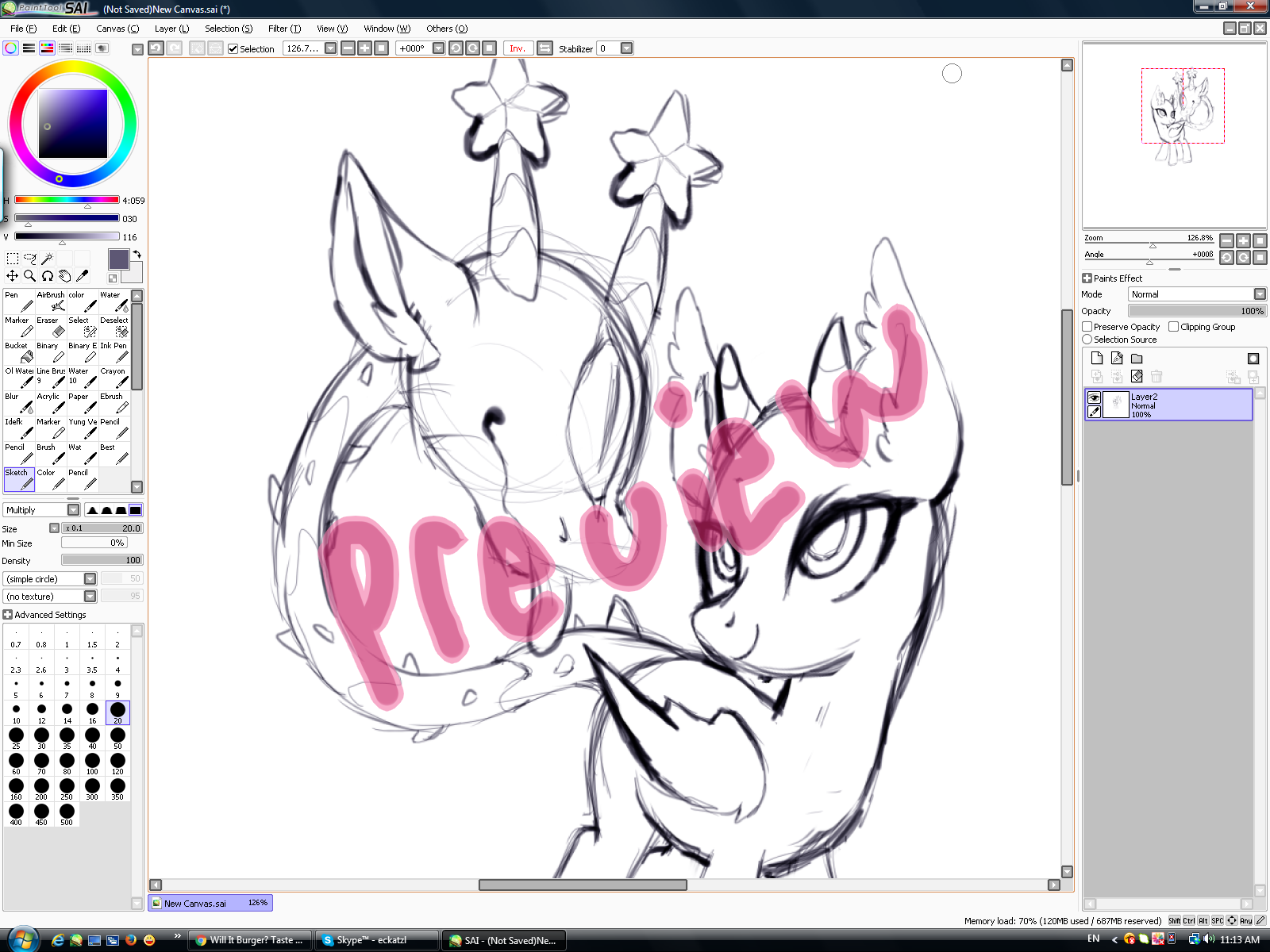The height and width of the screenshot is (952, 1270).
Task: Uncheck the Selection checkbox
Action: click(x=233, y=49)
